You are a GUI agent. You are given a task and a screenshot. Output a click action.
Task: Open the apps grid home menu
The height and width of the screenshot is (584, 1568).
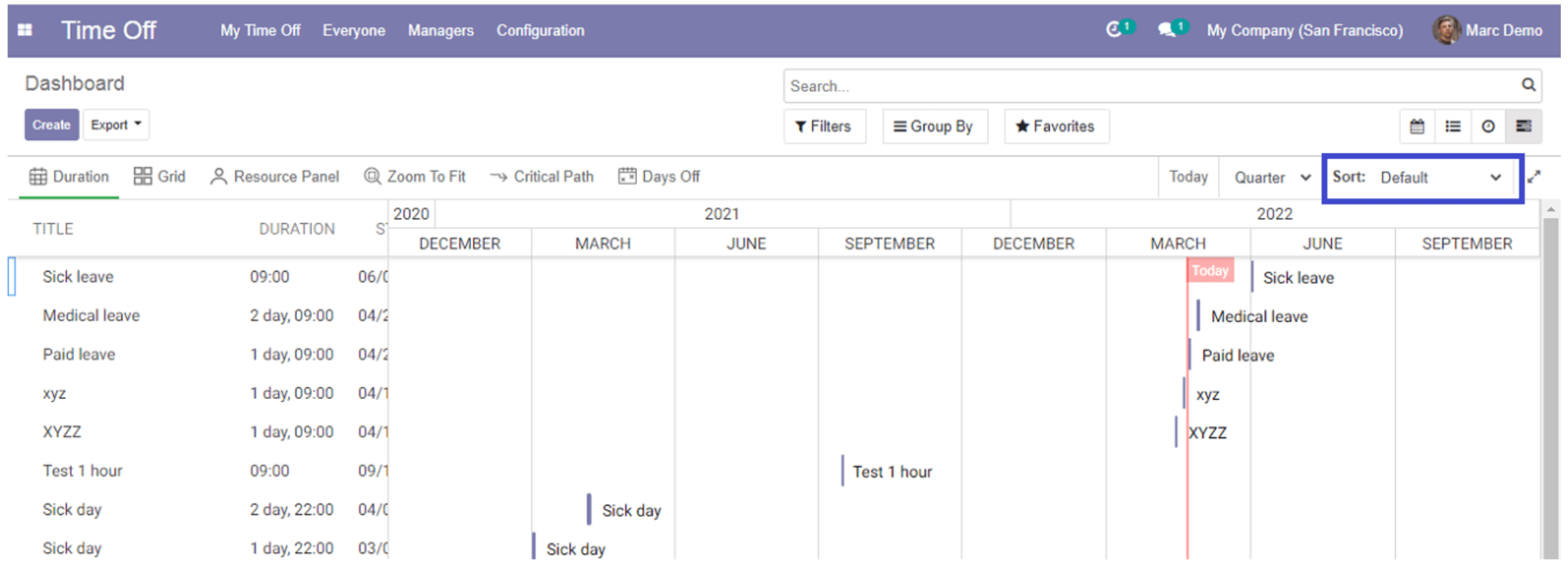point(25,30)
